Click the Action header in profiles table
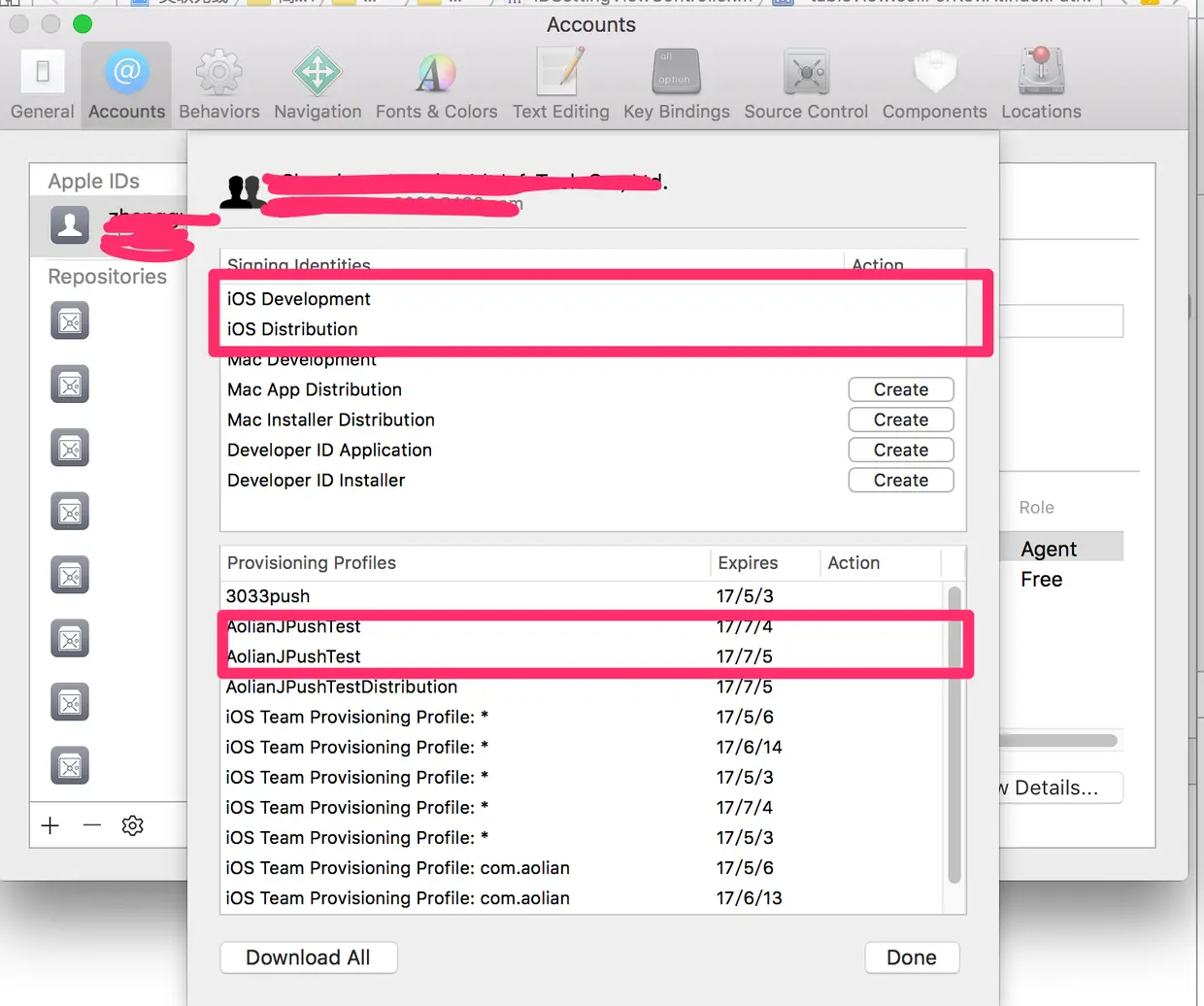 pos(881,563)
